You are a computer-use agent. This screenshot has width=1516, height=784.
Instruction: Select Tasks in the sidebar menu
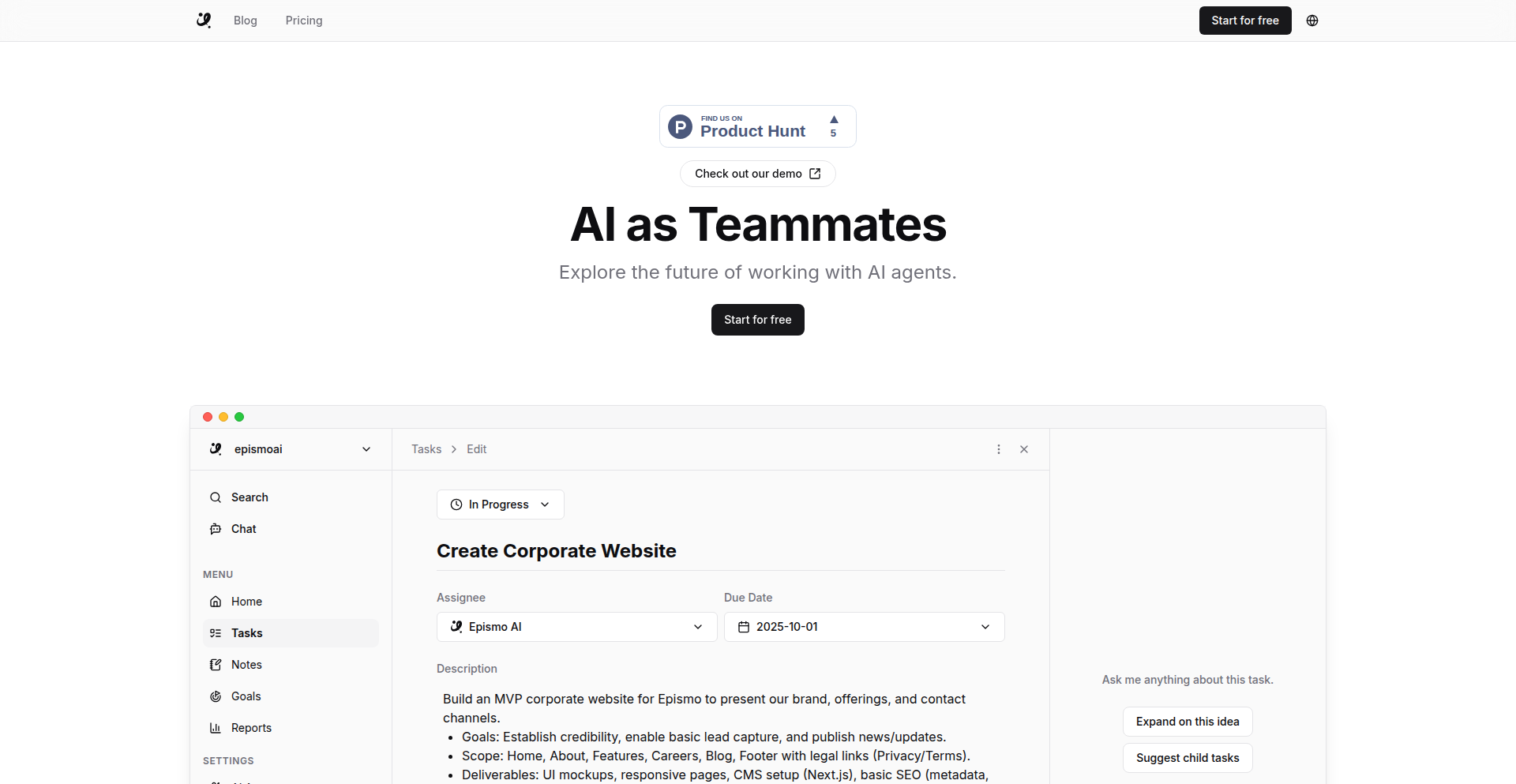[x=291, y=633]
